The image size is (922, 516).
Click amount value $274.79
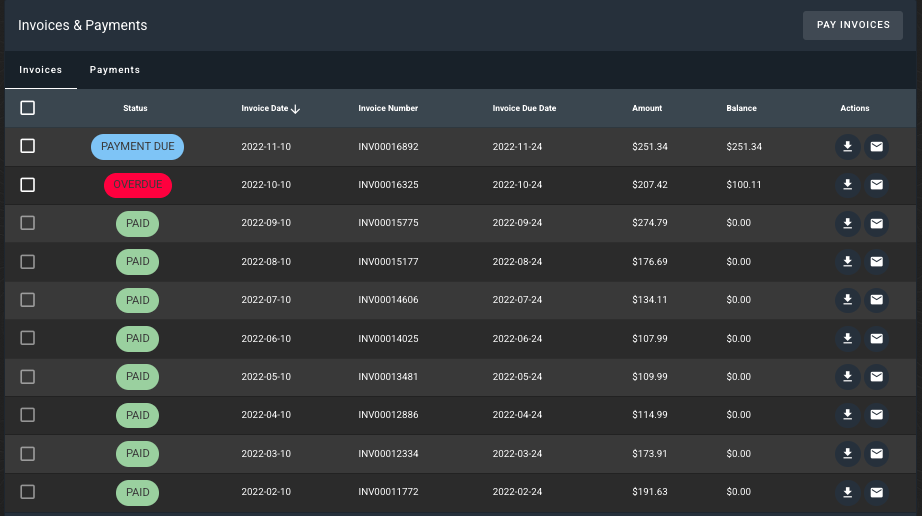click(650, 223)
